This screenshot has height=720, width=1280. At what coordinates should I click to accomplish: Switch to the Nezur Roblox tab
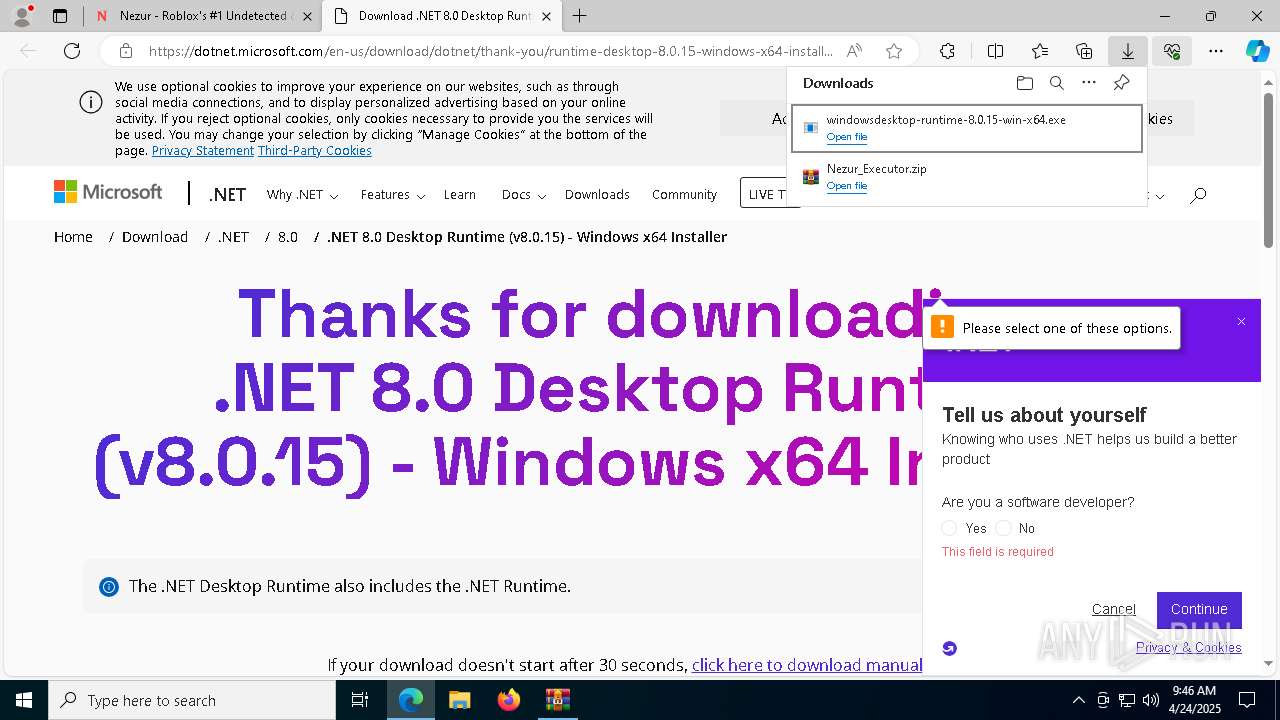coord(204,16)
